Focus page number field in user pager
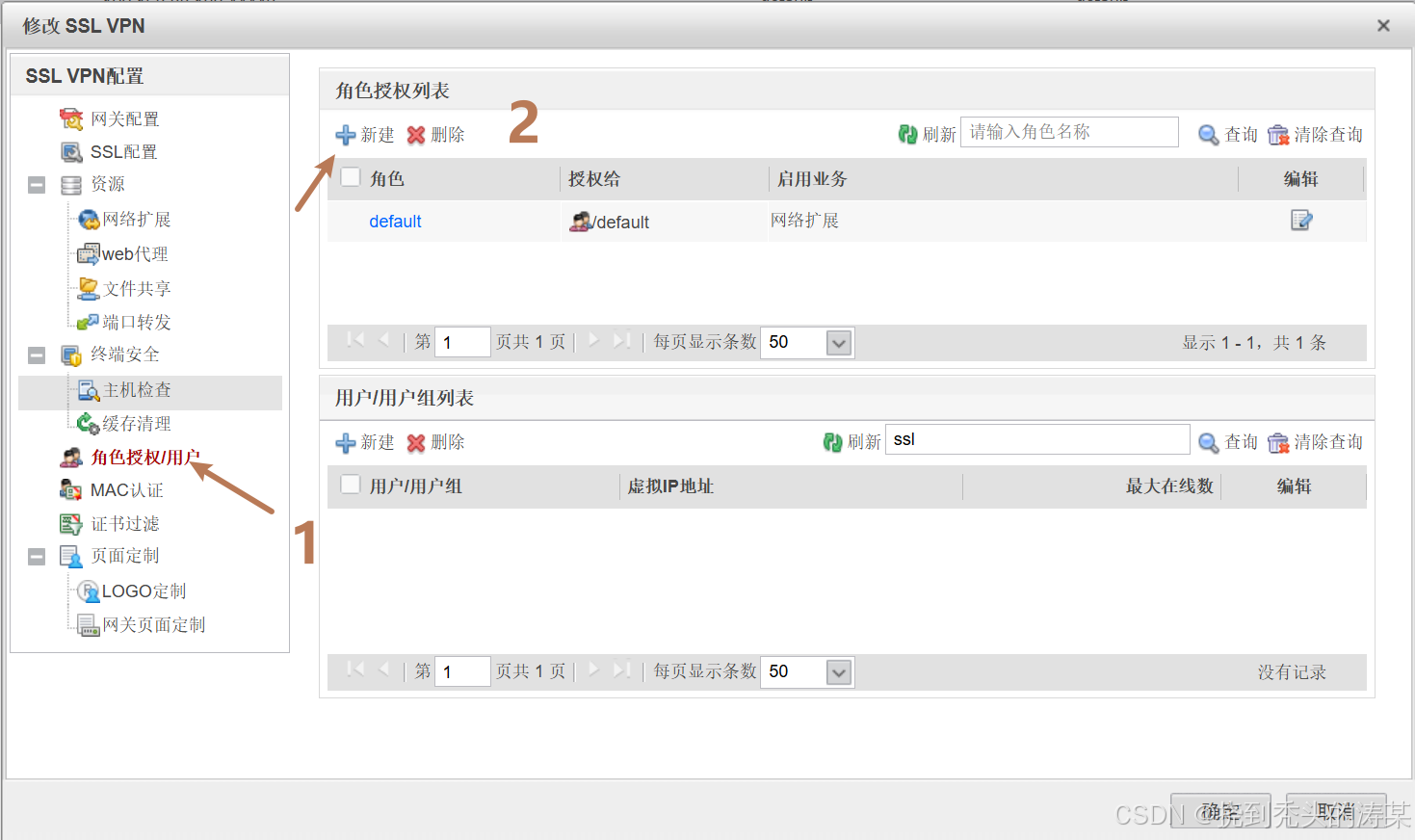The height and width of the screenshot is (840, 1415). (462, 671)
